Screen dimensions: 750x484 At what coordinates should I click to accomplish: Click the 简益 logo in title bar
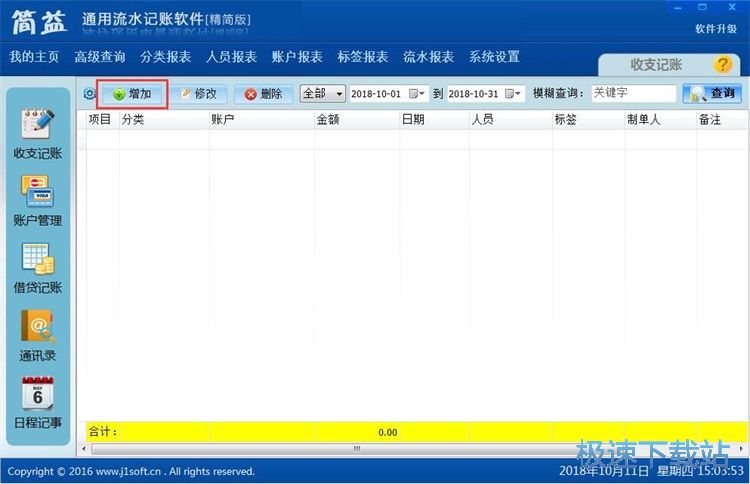[x=39, y=22]
